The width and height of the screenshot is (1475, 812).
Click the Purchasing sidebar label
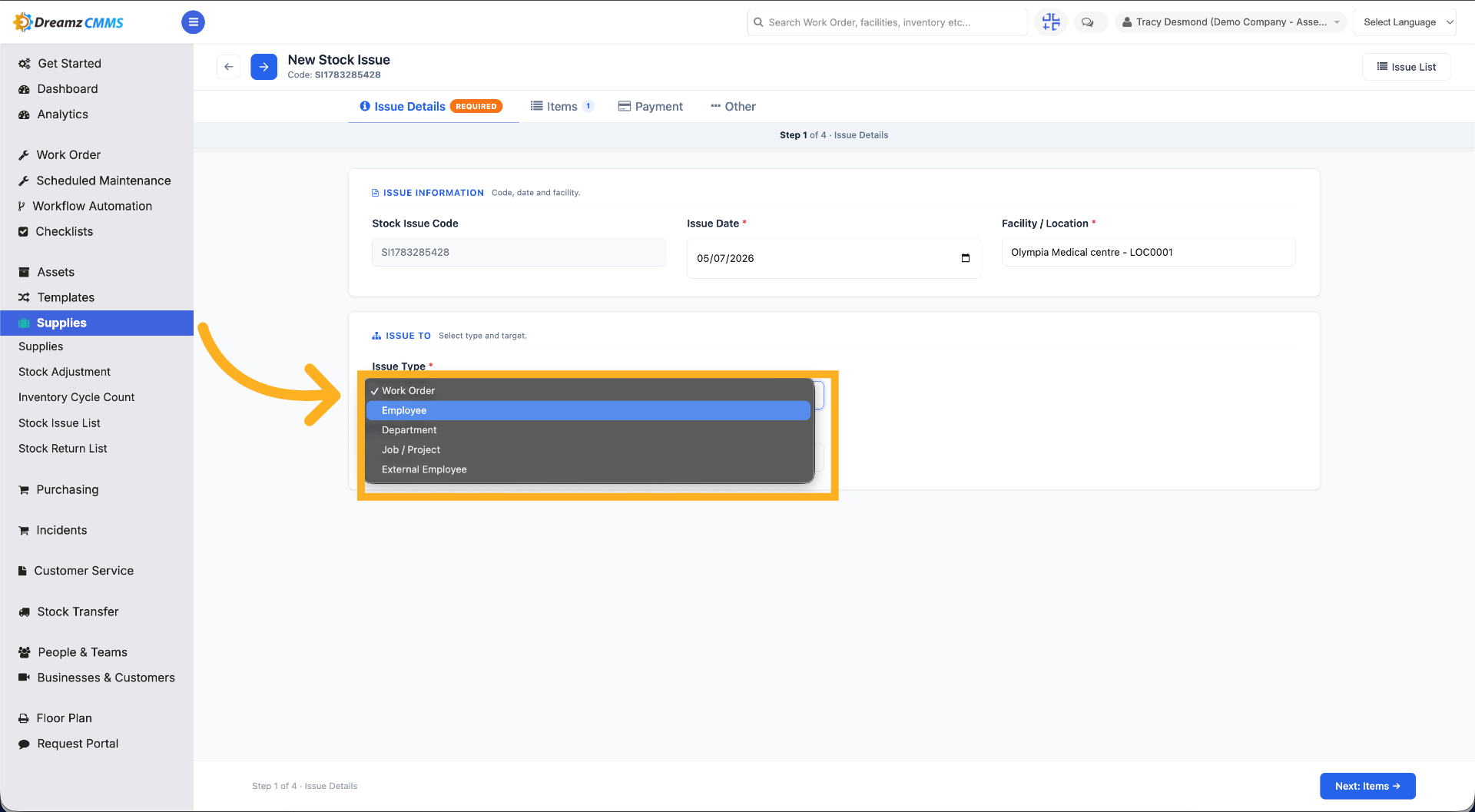(x=68, y=490)
